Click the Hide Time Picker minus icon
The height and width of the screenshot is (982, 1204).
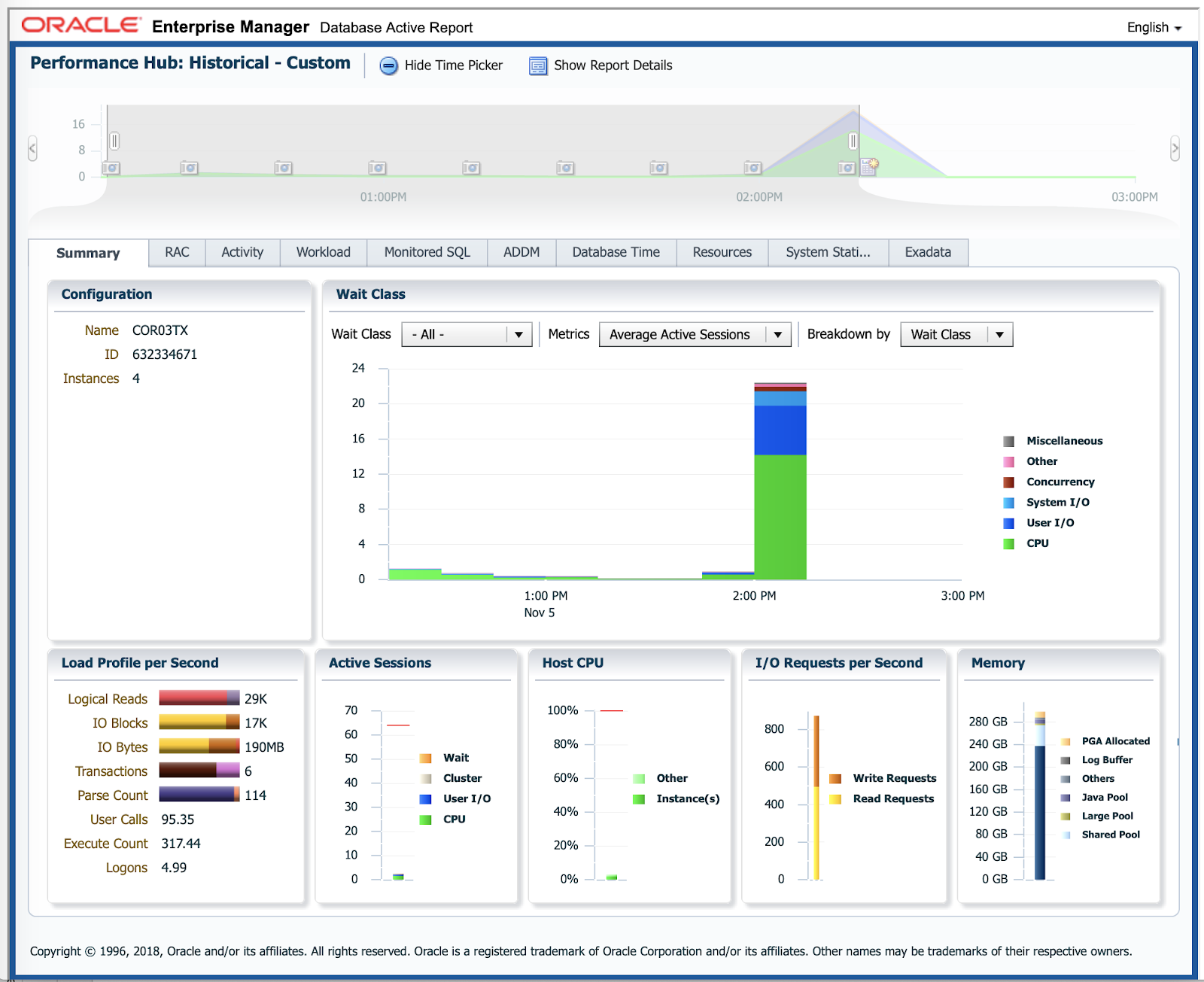point(388,65)
